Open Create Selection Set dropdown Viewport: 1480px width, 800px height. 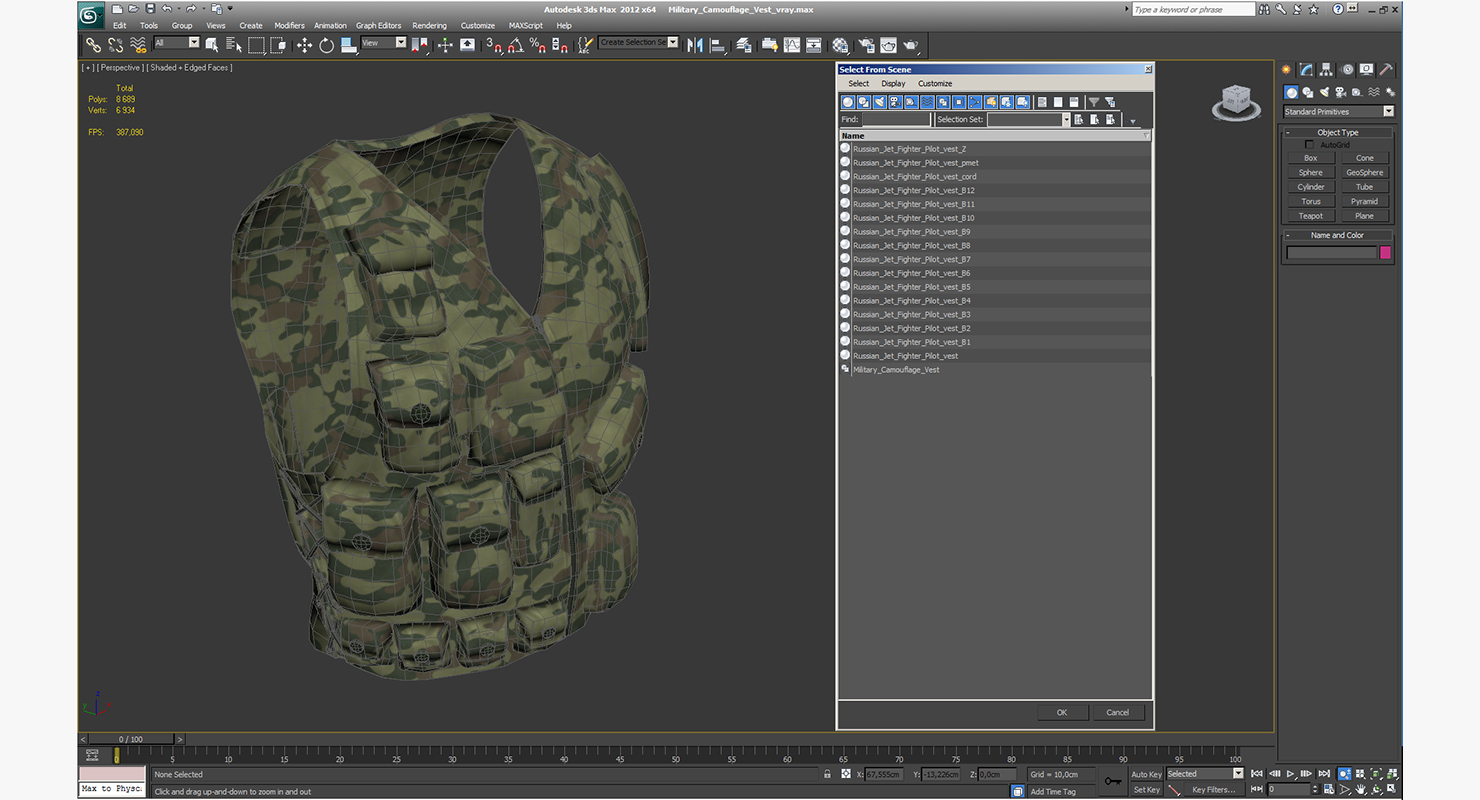click(672, 43)
